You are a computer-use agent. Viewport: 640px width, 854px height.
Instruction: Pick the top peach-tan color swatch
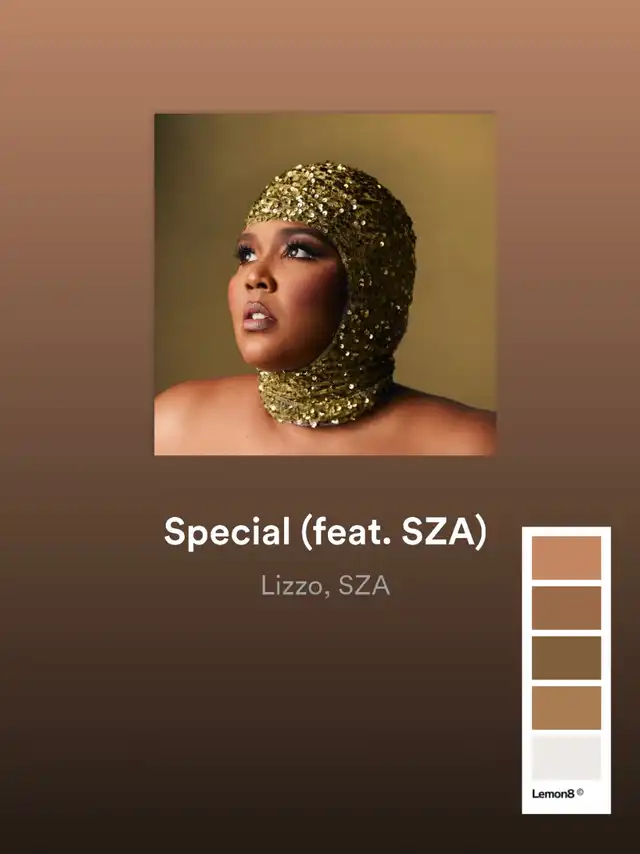tap(566, 558)
